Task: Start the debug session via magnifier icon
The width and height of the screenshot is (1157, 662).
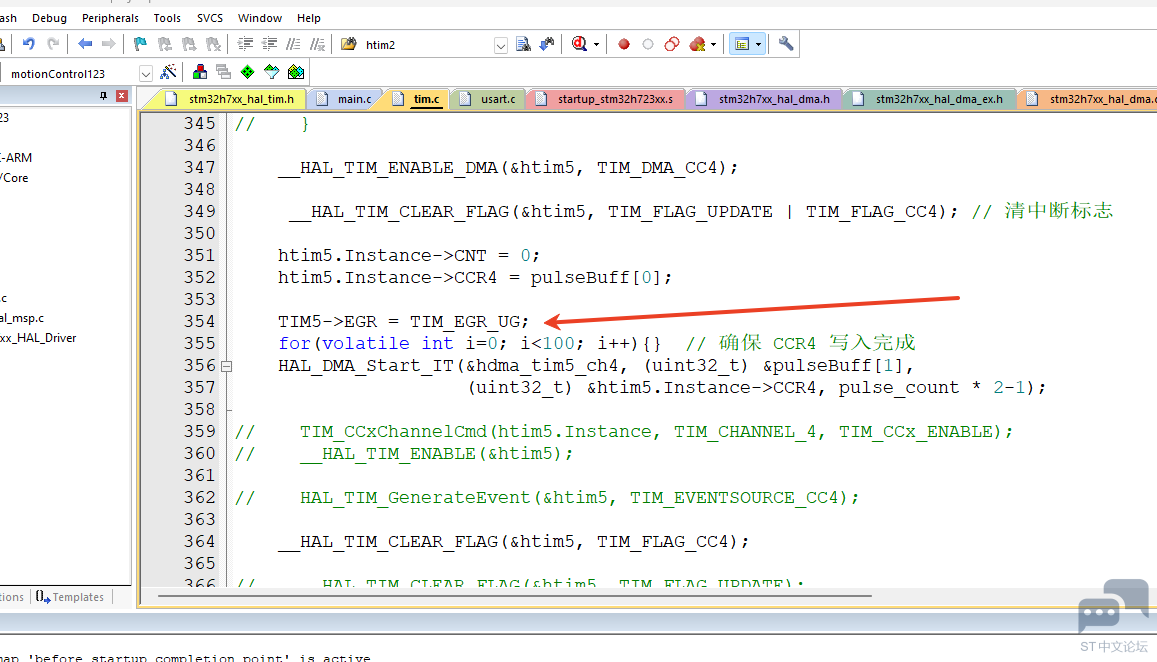Action: click(x=580, y=44)
